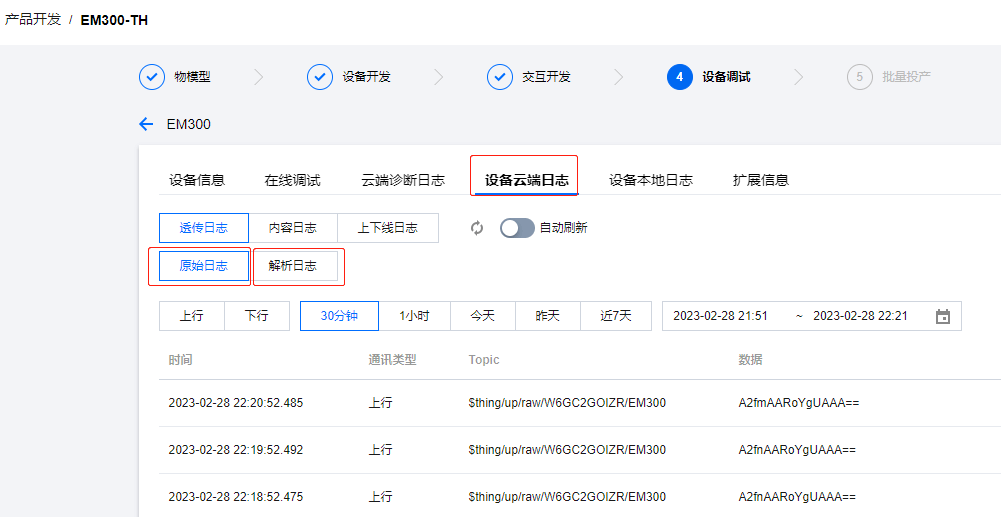Image resolution: width=1001 pixels, height=517 pixels.
Task: Click the step 4 设备调试 circle
Action: click(x=679, y=77)
